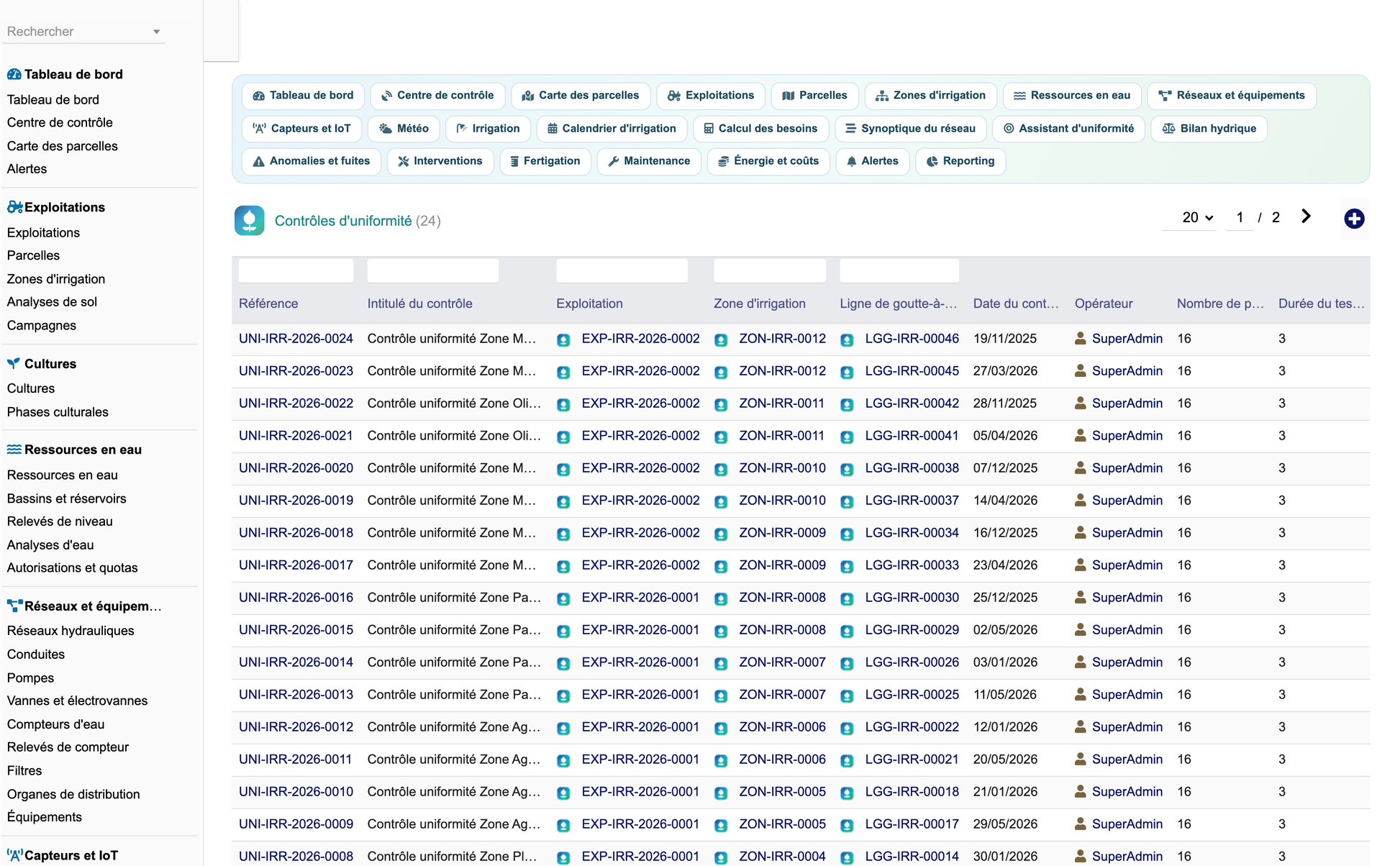This screenshot has width=1400, height=866.
Task: Open record UNI-IRR-2026-0024
Action: (296, 339)
